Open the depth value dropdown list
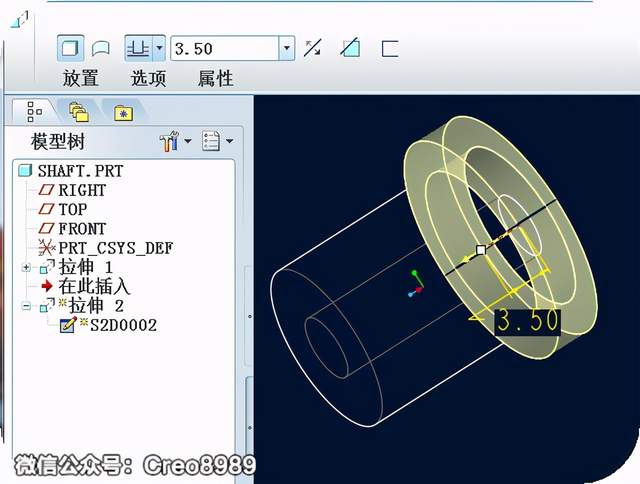The image size is (640, 484). pyautogui.click(x=287, y=49)
